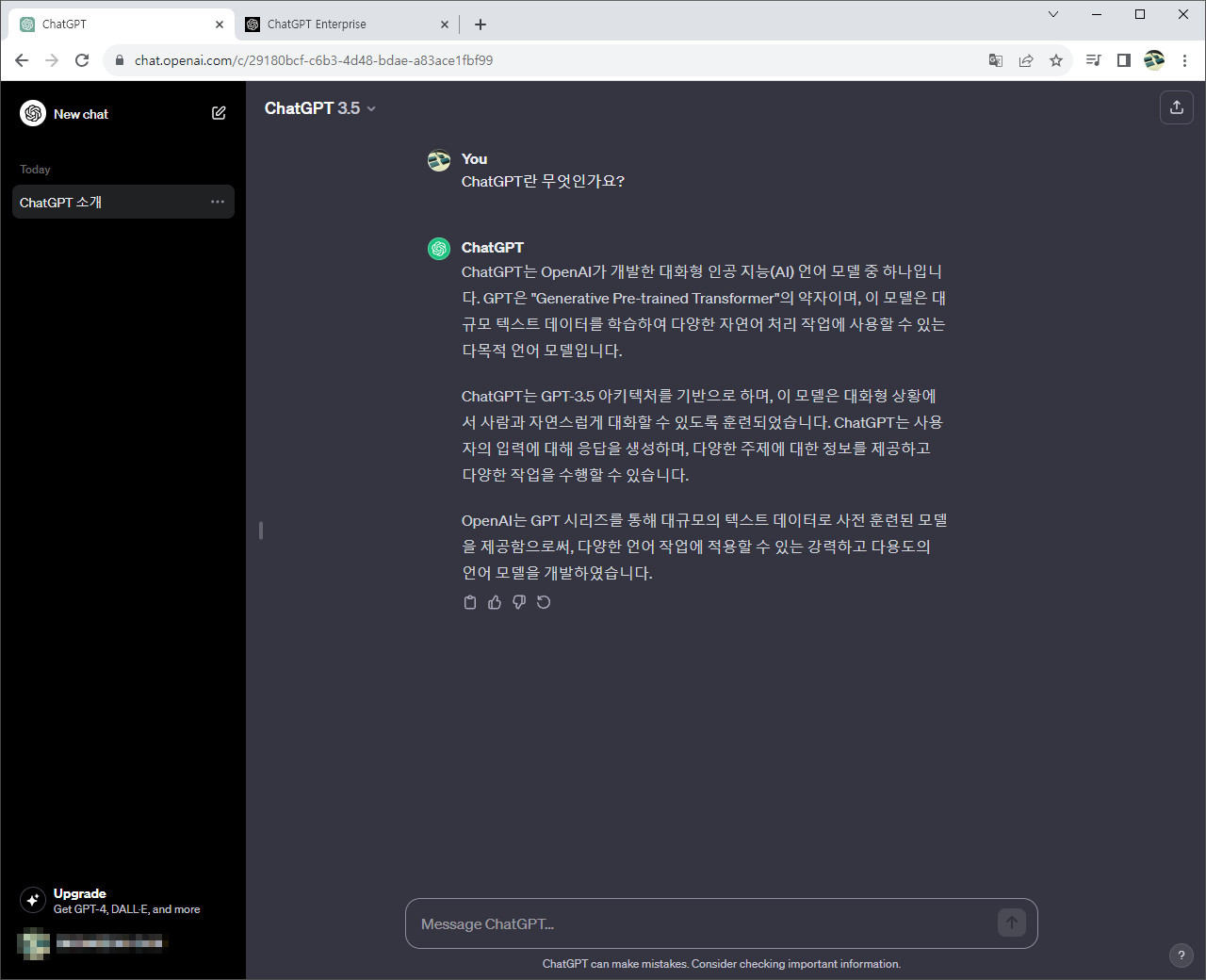Viewport: 1206px width, 980px height.
Task: Select the first ChatGPT browser tab
Action: 122,24
